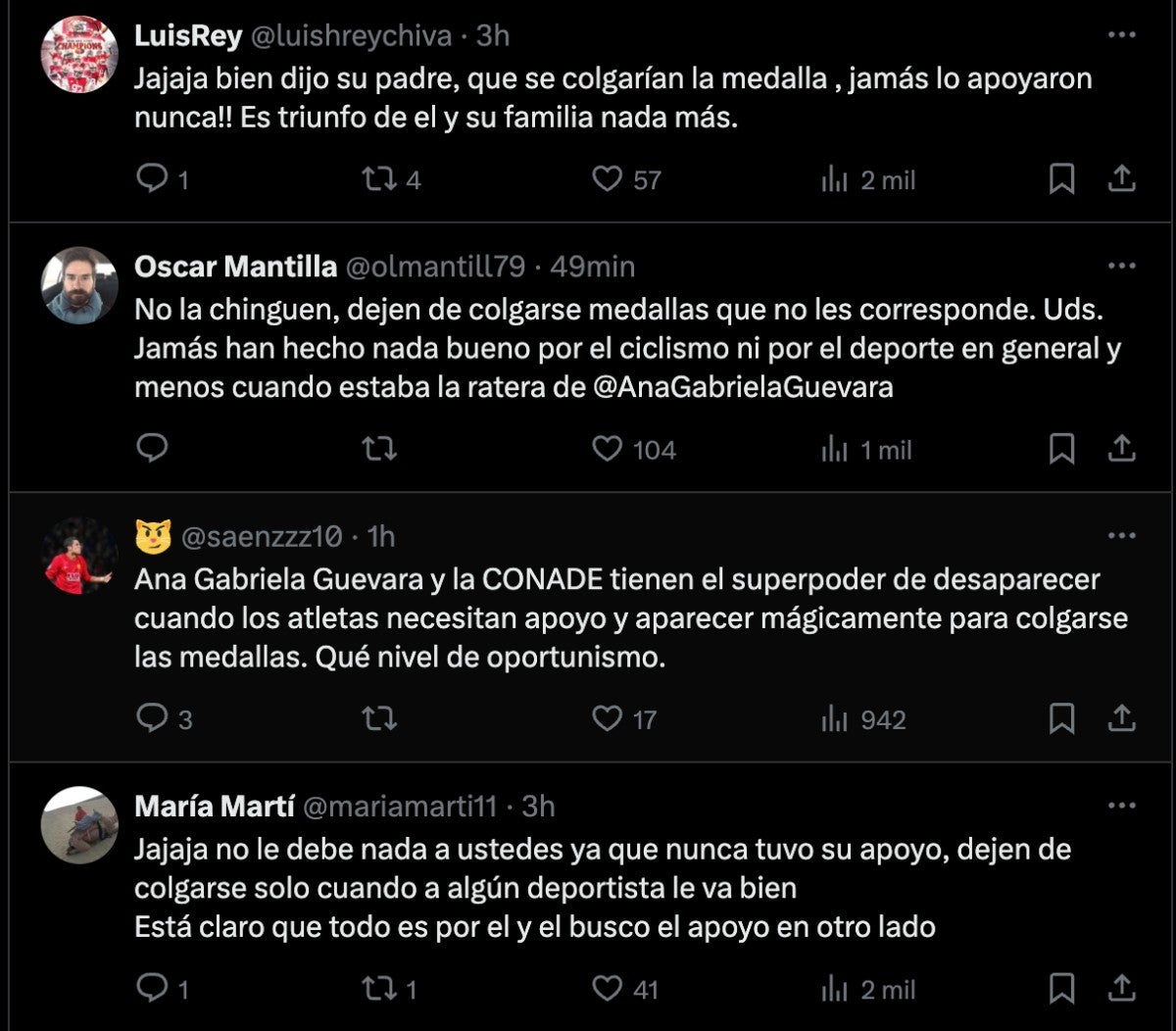Open @saenzzz10 tweet timestamp 1h
This screenshot has height=1031, width=1176.
(x=380, y=536)
